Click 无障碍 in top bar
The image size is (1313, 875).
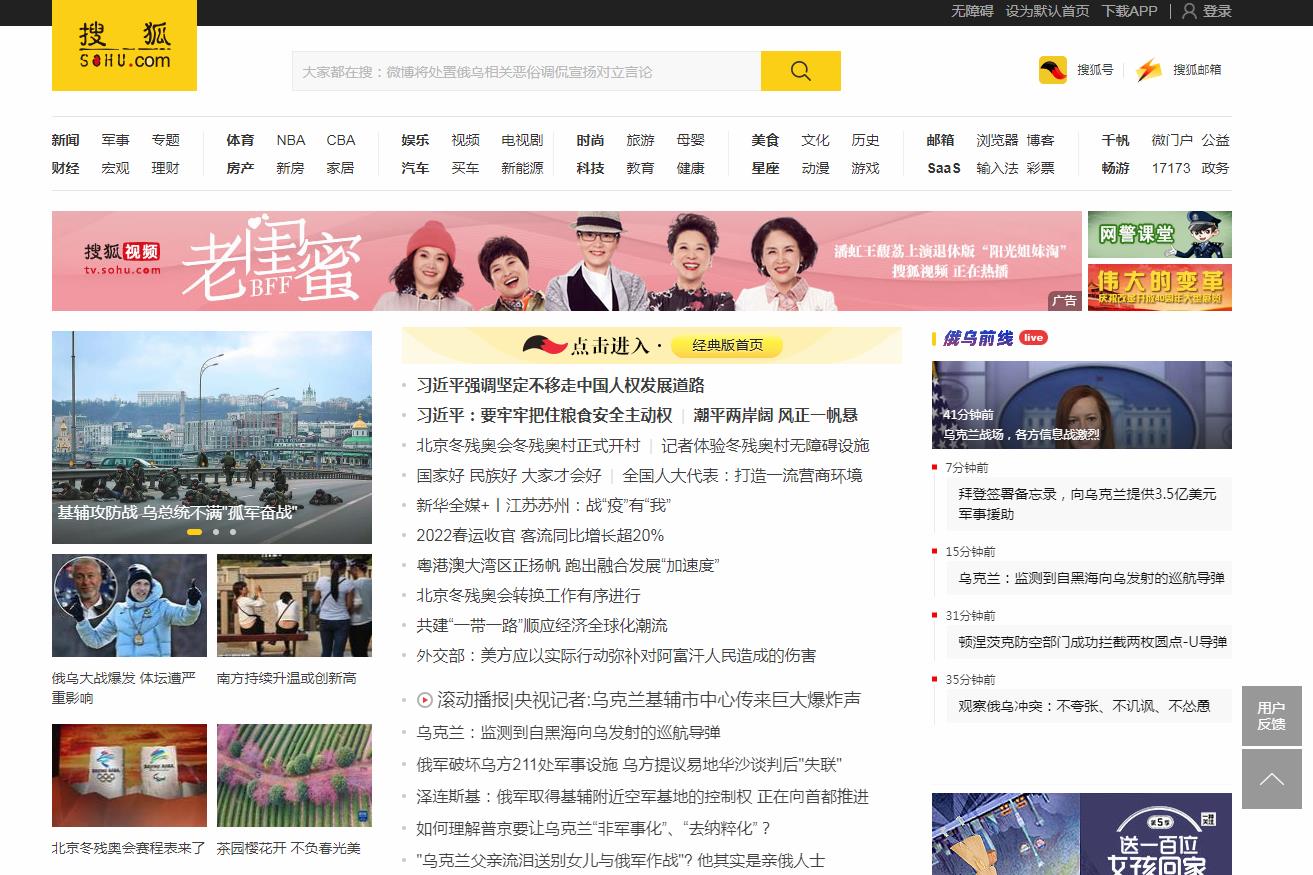coord(972,11)
